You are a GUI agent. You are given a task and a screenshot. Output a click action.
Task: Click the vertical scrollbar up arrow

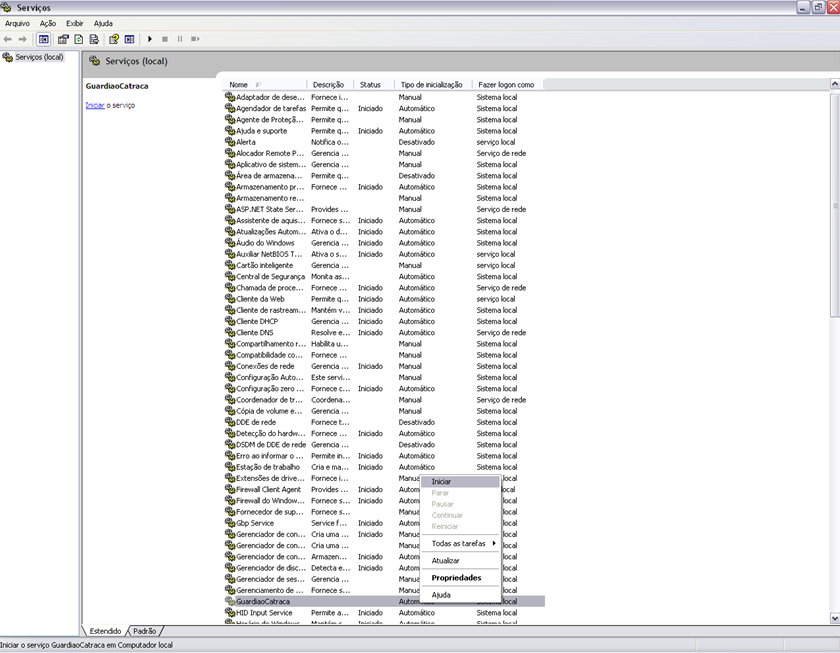[835, 84]
